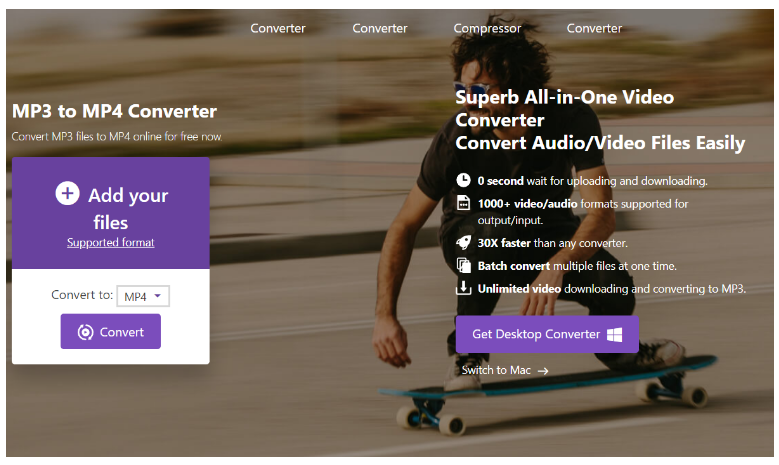Open the Supported format link
The image size is (779, 465).
tap(111, 242)
